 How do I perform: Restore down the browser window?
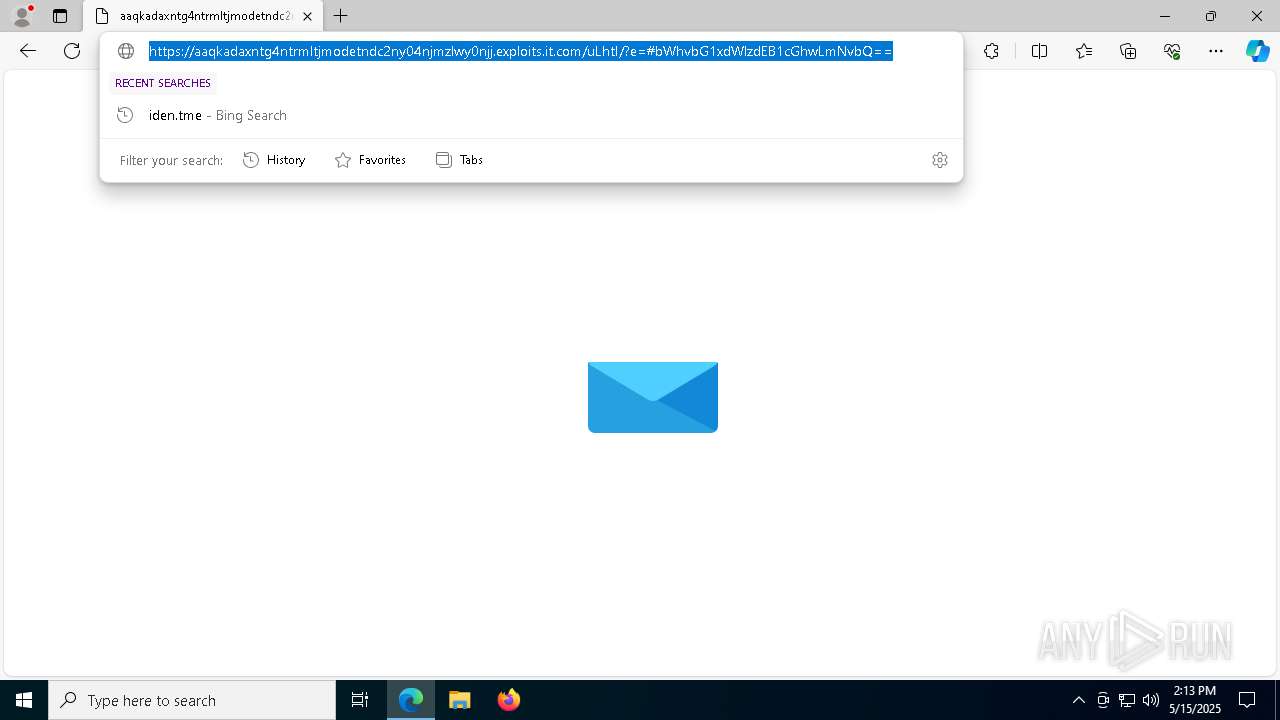1211,16
